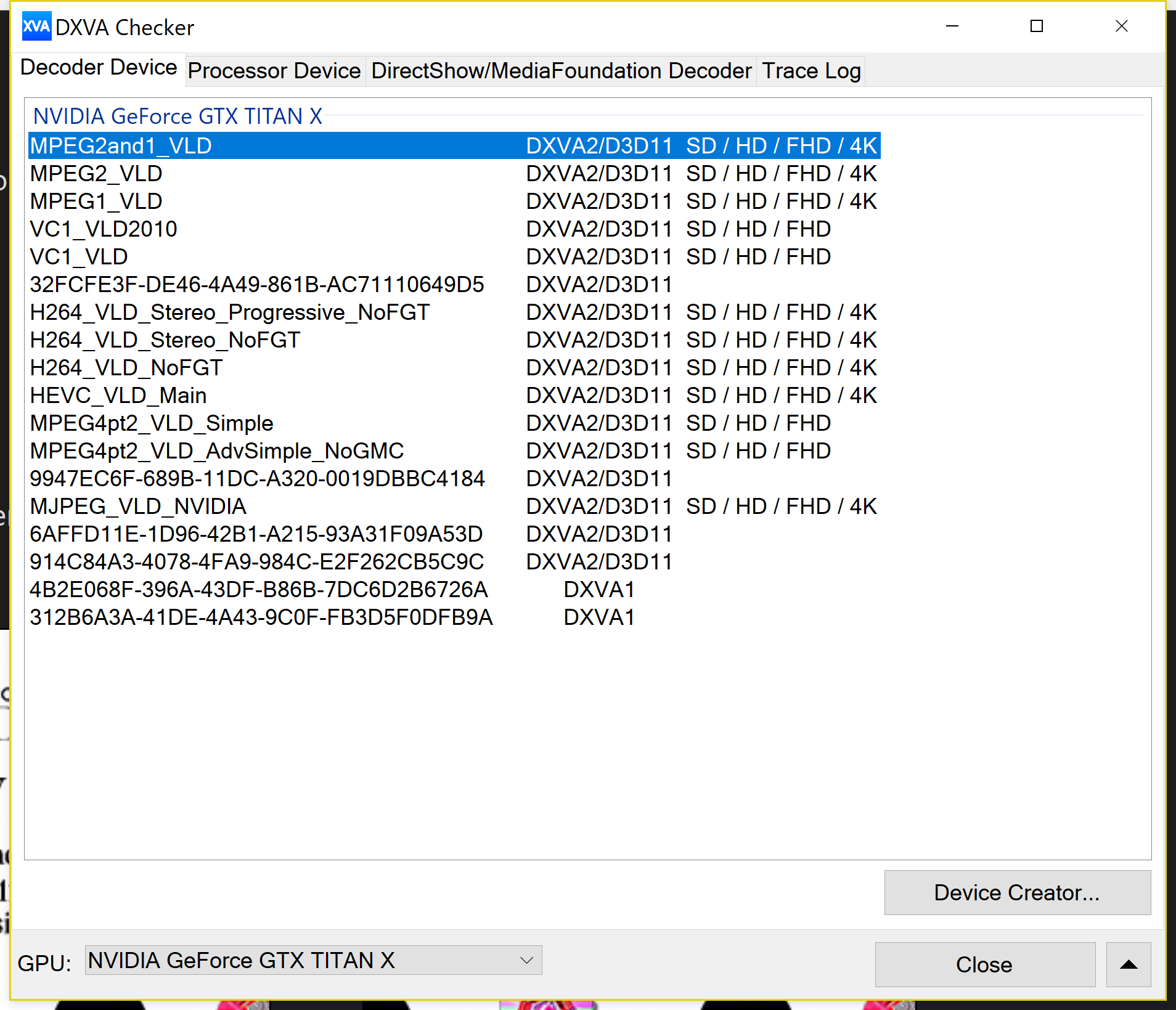Select the HEVC_VLD_Main row
1176x1010 pixels.
pyautogui.click(x=454, y=396)
